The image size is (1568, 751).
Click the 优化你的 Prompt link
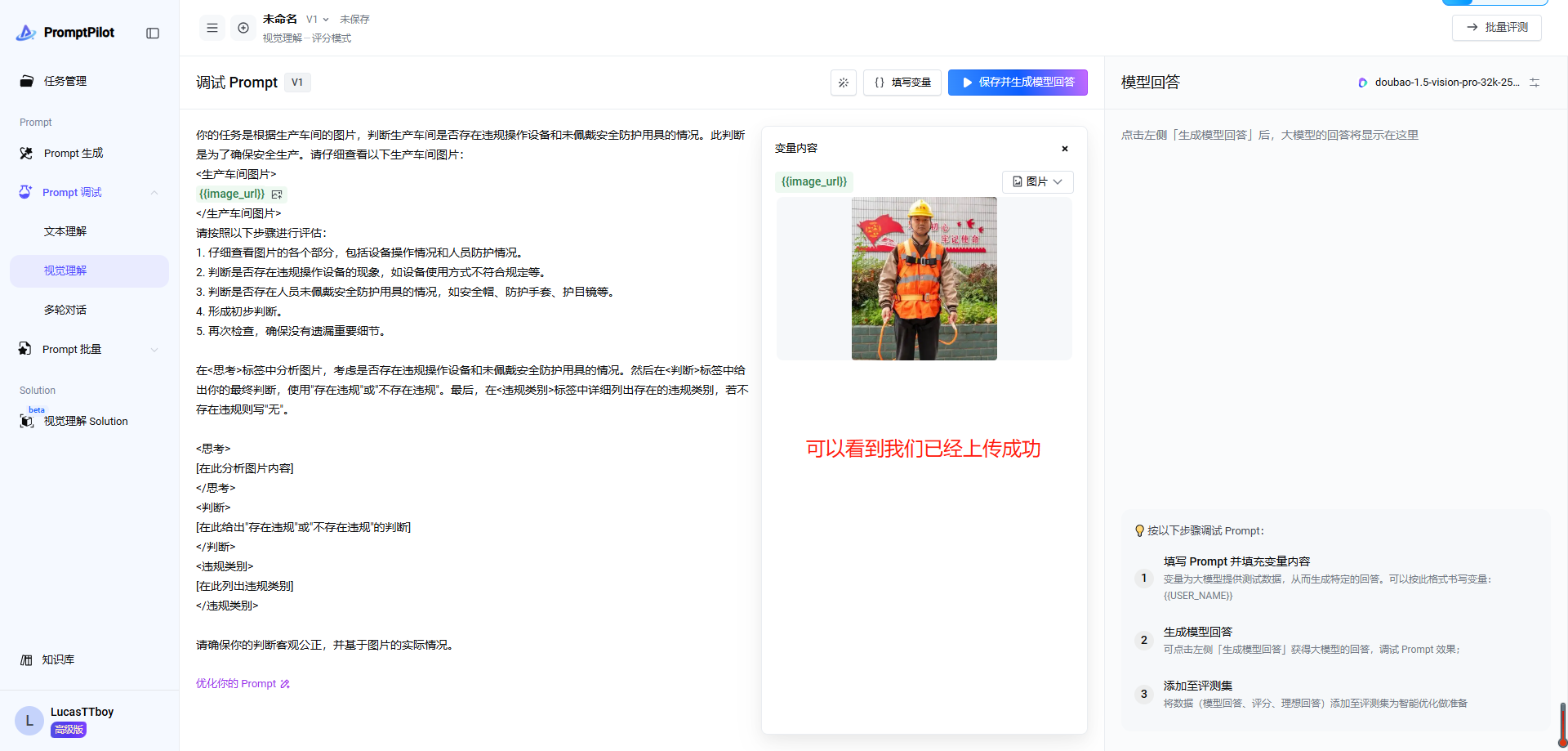pyautogui.click(x=243, y=684)
